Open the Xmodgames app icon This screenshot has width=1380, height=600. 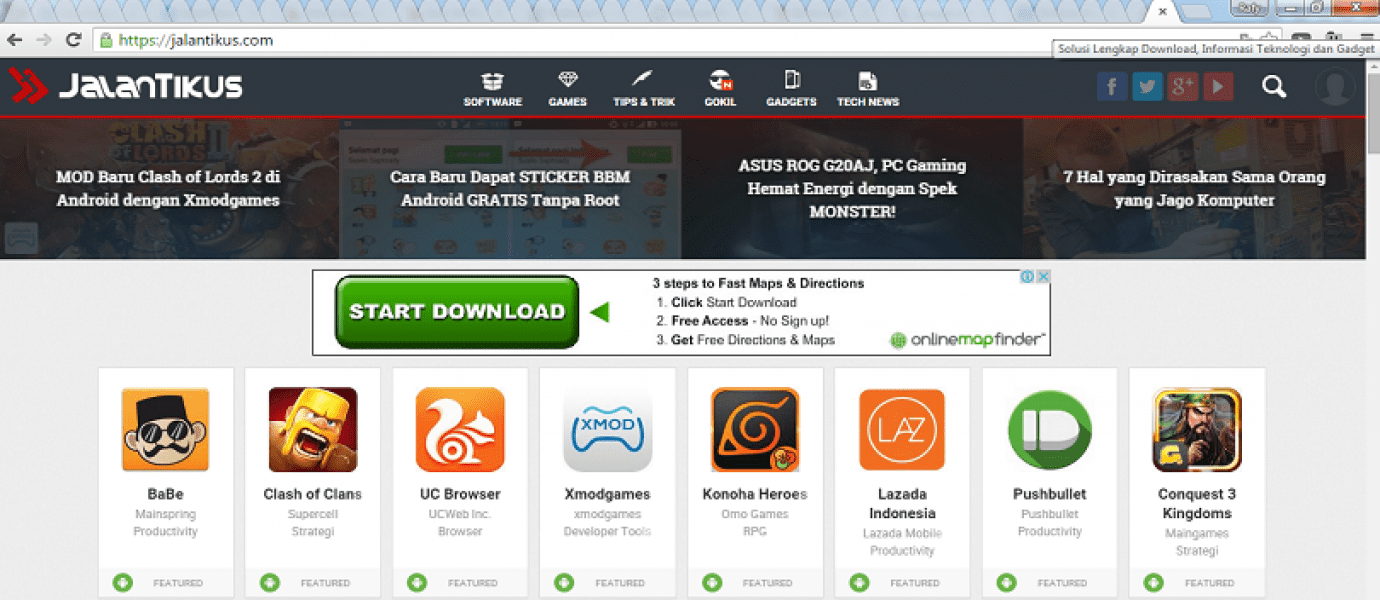point(607,430)
